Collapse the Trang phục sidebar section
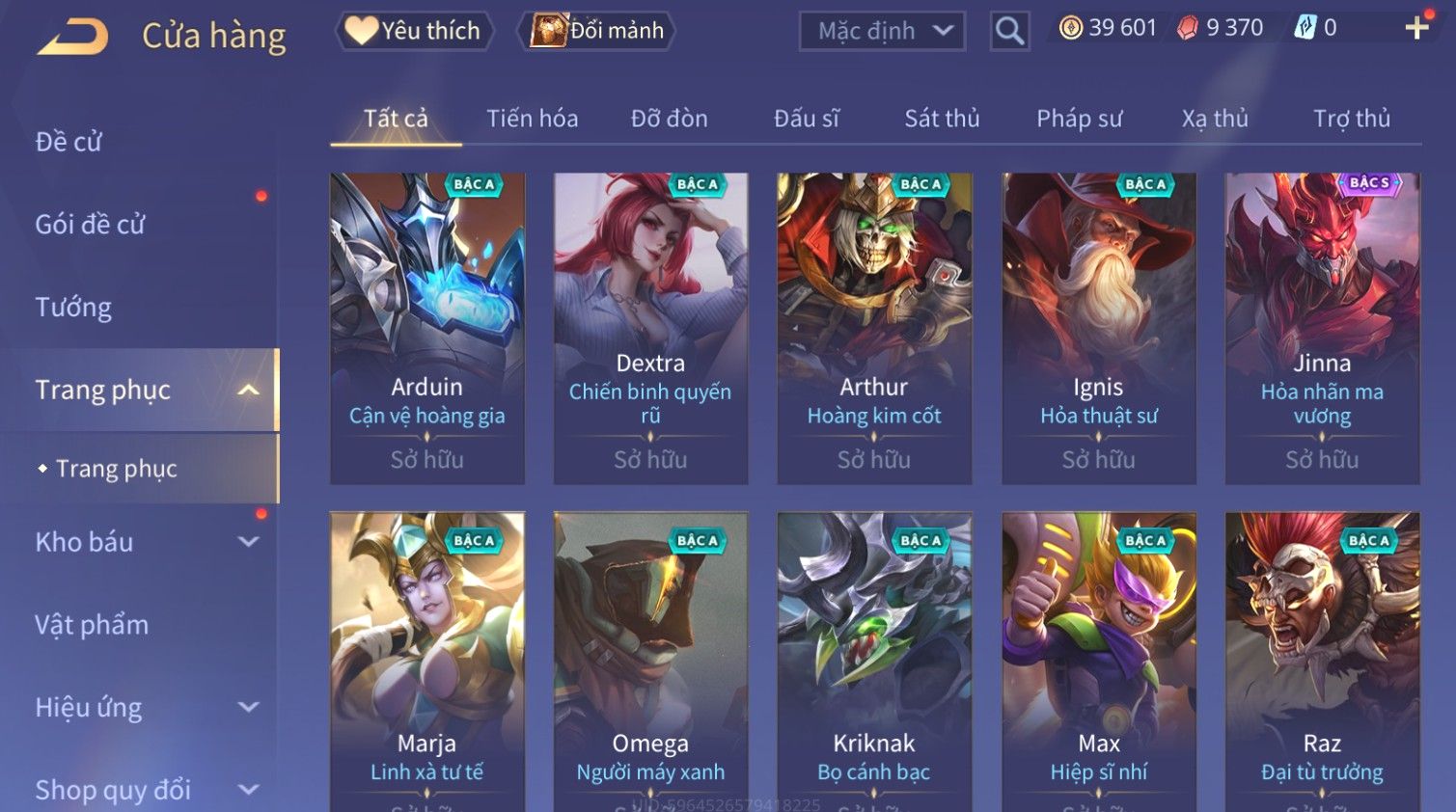Image resolution: width=1456 pixels, height=812 pixels. (248, 390)
